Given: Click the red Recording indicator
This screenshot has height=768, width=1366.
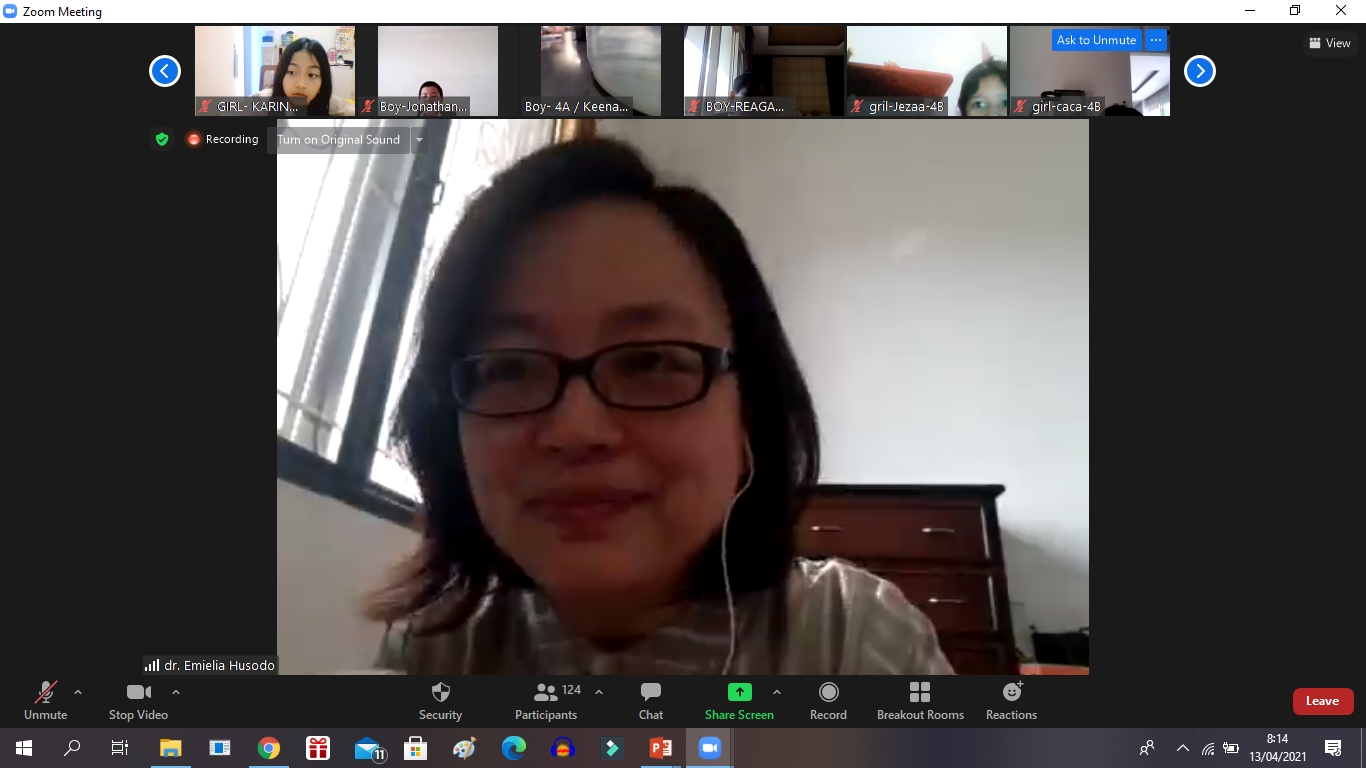Looking at the screenshot, I should (223, 139).
